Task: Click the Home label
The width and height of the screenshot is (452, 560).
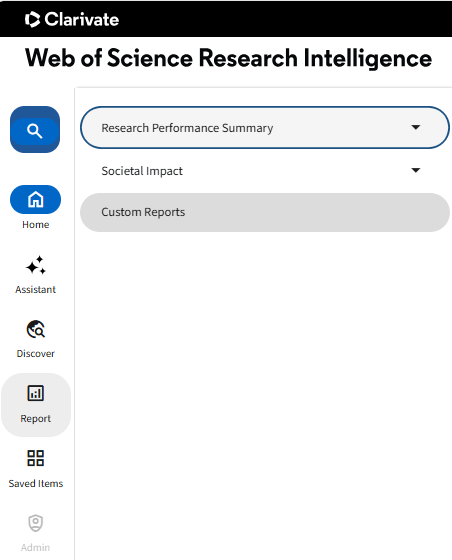Action: point(35,225)
